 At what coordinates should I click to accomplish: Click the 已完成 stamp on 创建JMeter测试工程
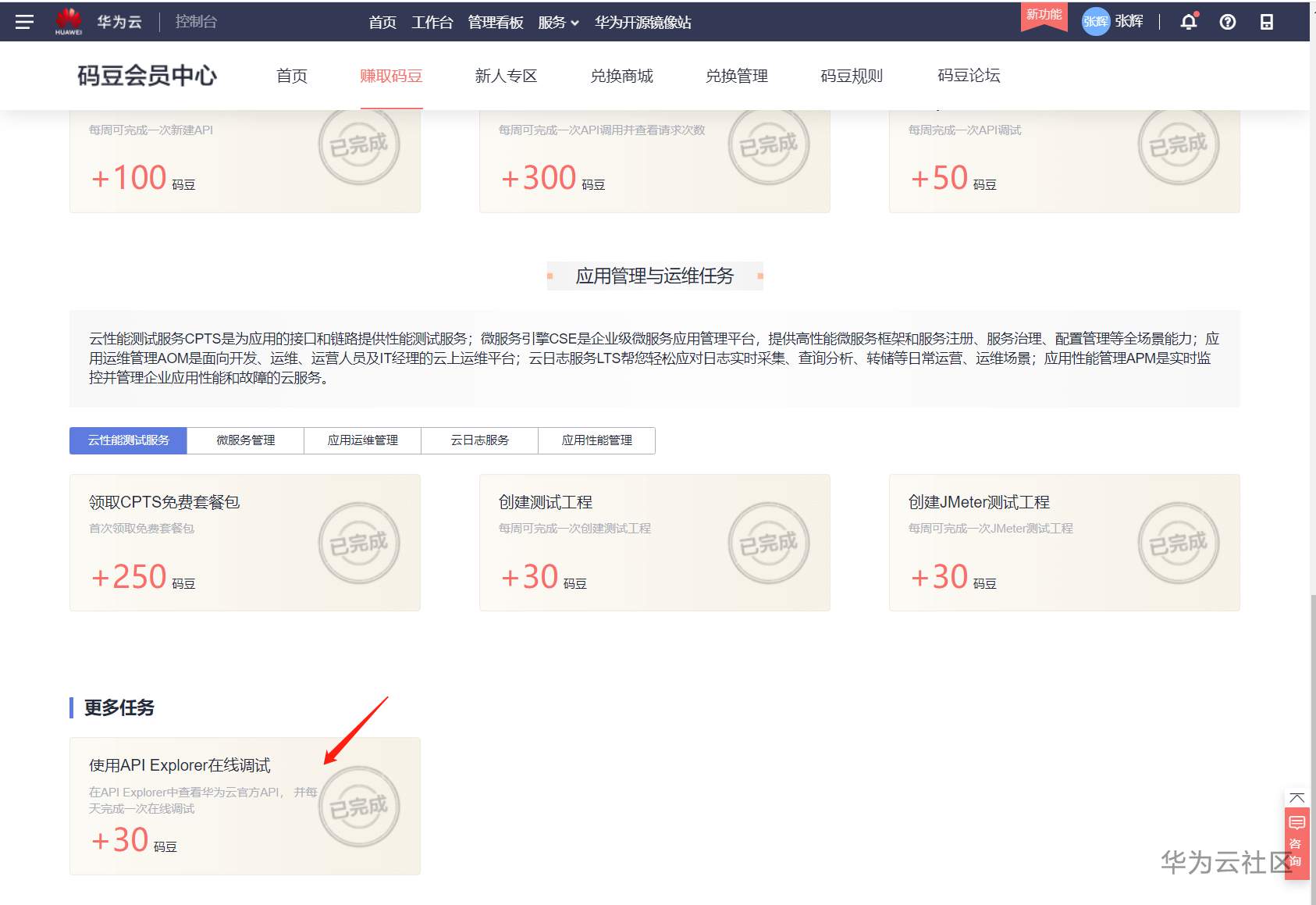click(x=1179, y=543)
